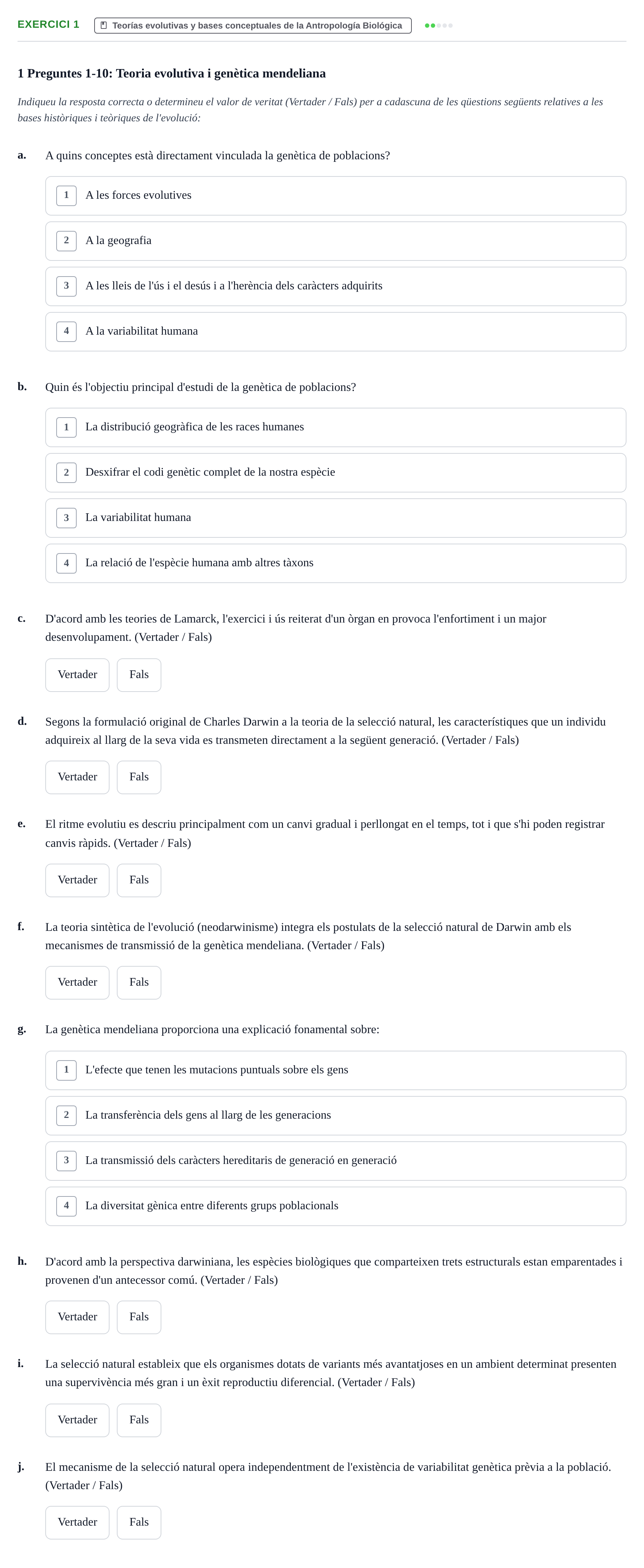Click the book icon in topic tag
644x1568 pixels.
103,26
